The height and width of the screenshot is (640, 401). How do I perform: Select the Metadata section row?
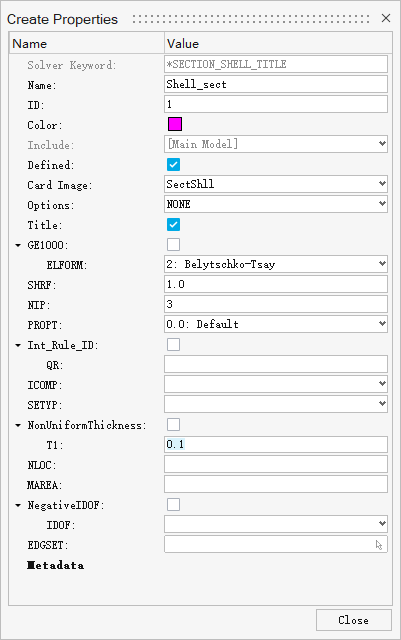click(56, 565)
